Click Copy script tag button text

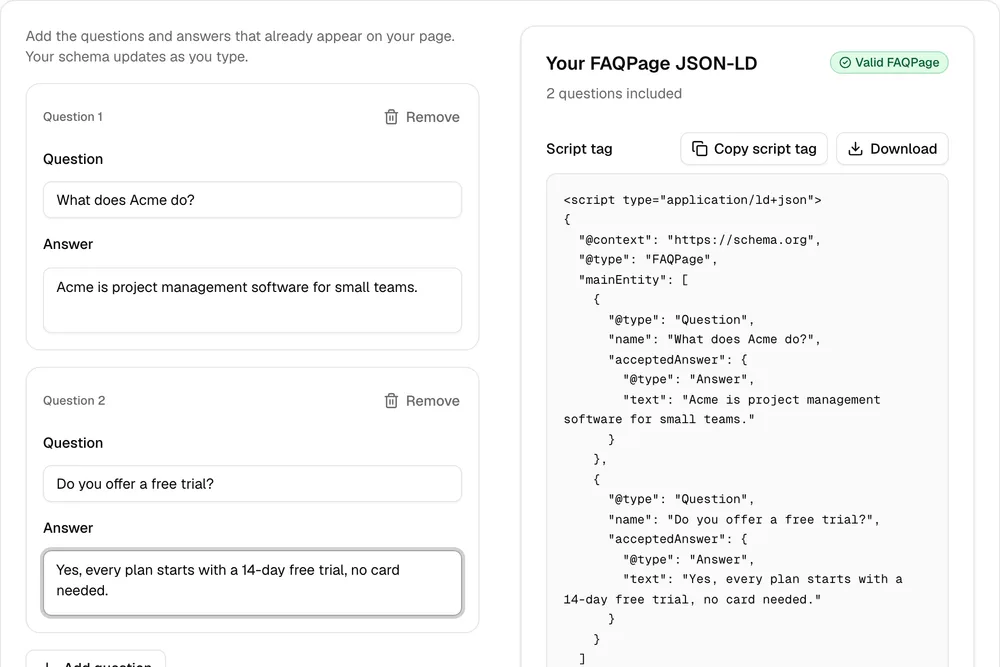click(765, 149)
